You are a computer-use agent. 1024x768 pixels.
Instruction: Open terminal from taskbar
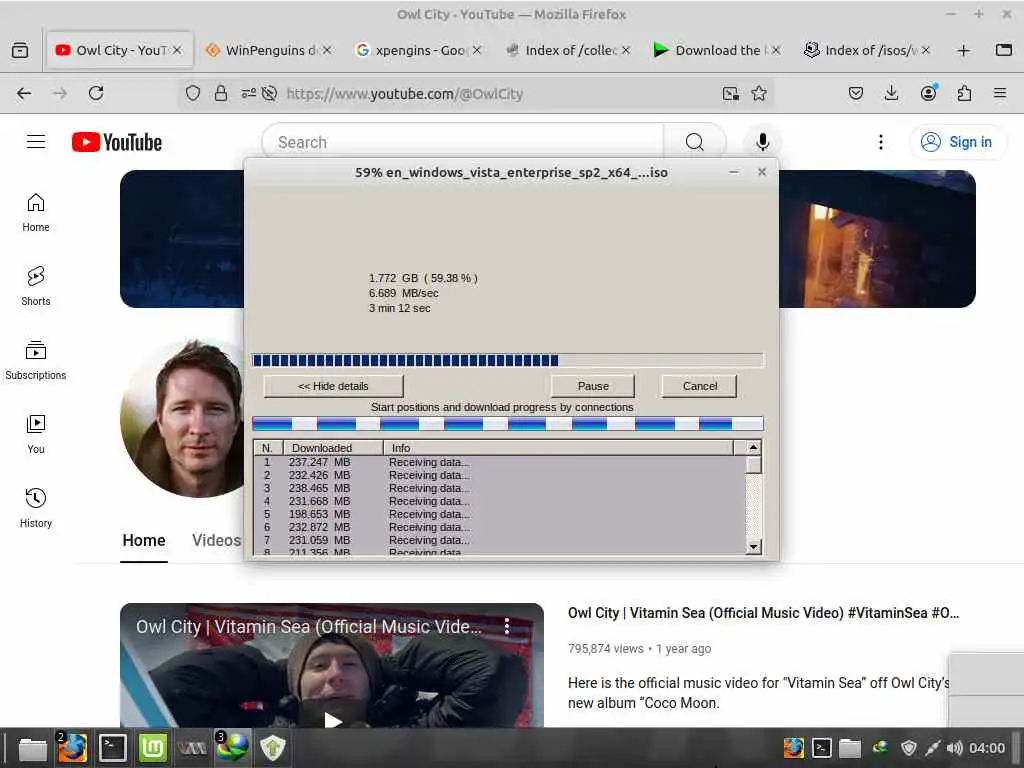pyautogui.click(x=112, y=748)
